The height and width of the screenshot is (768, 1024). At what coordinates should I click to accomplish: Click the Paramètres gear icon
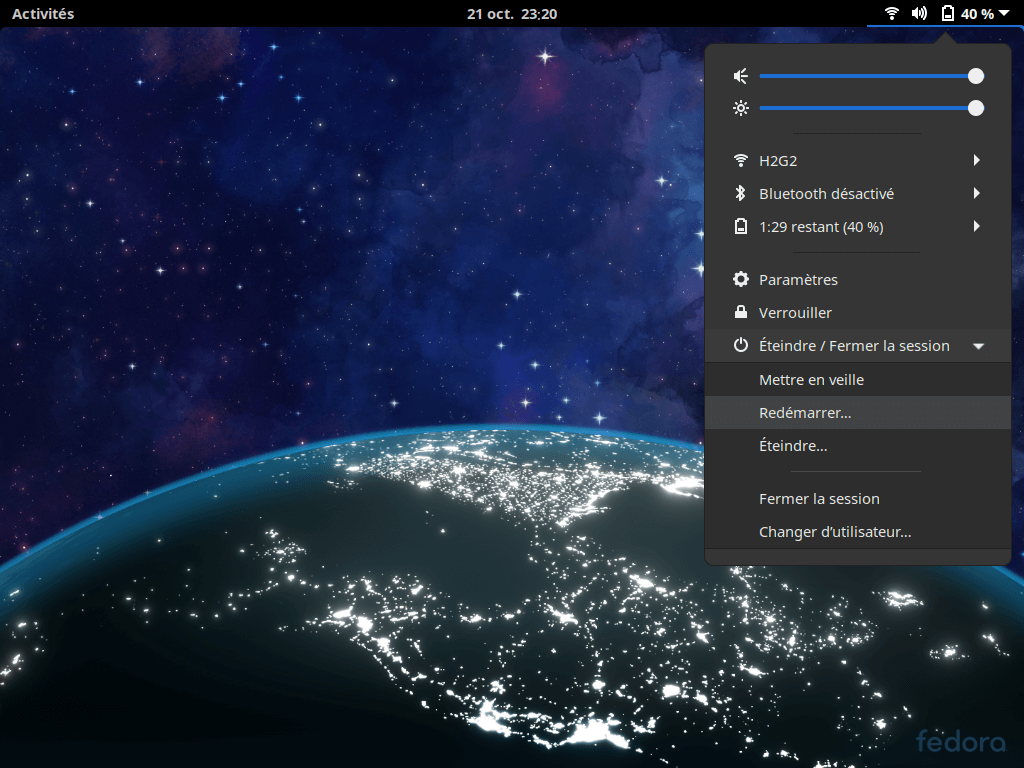(741, 280)
